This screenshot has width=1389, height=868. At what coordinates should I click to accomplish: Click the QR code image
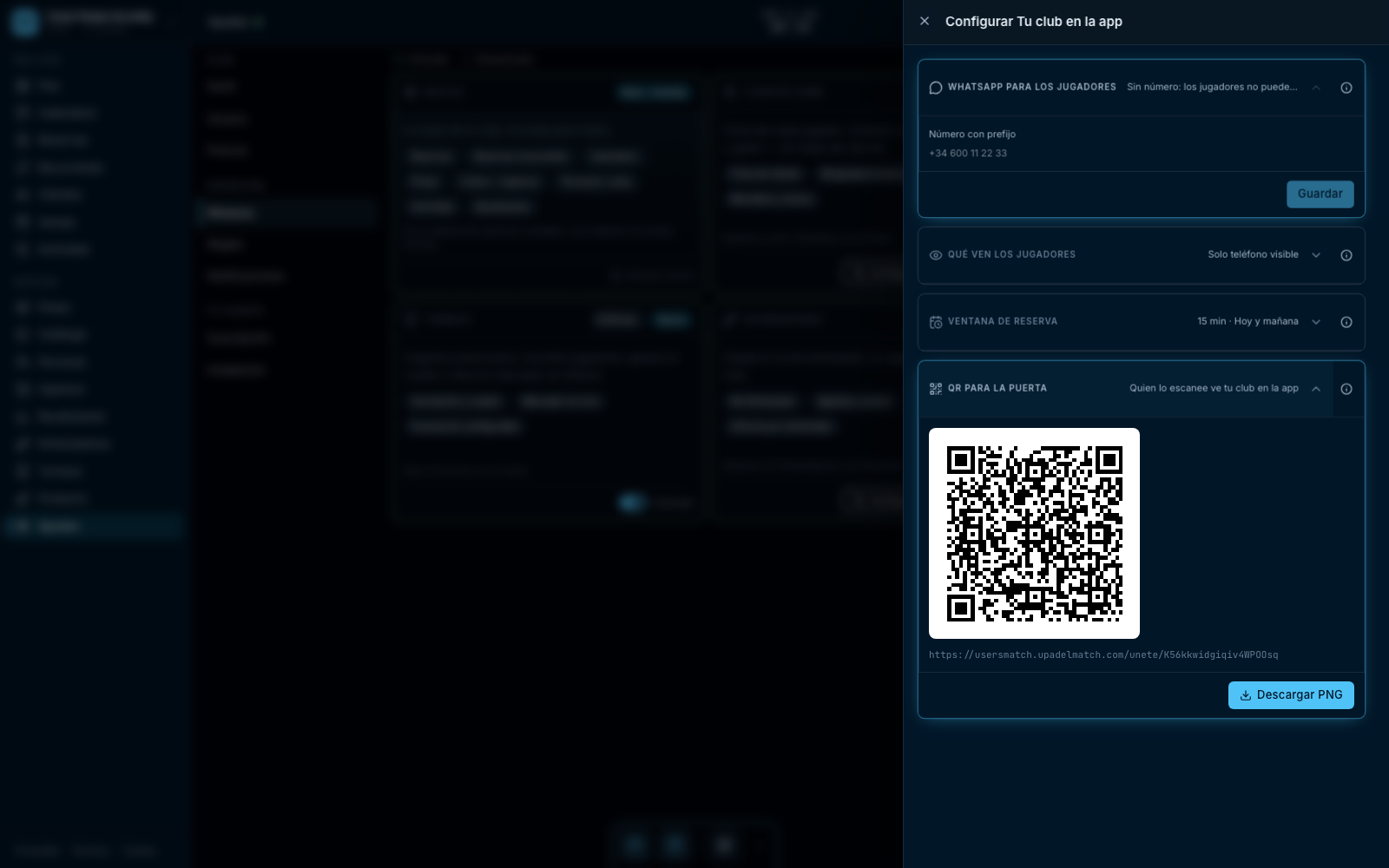click(x=1034, y=533)
